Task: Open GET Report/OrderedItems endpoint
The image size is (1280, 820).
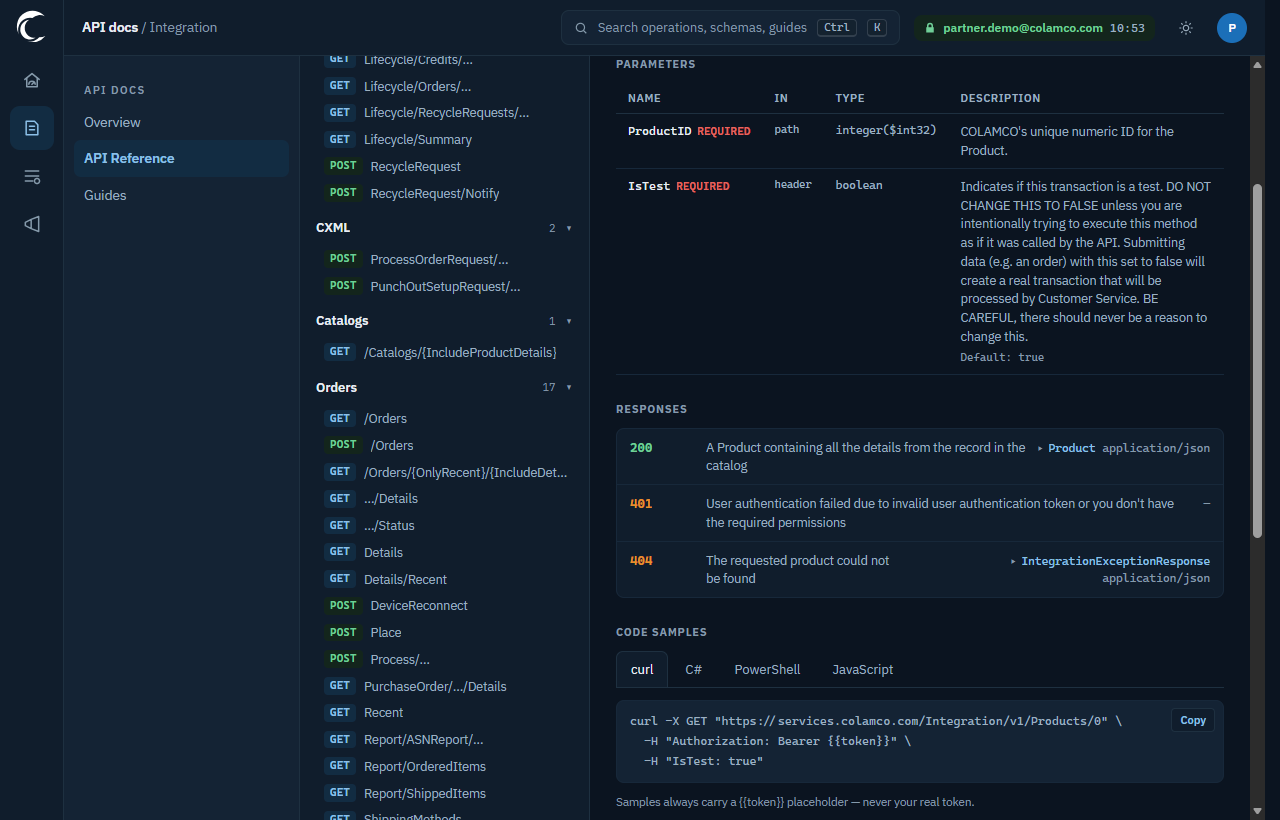Action: click(445, 766)
